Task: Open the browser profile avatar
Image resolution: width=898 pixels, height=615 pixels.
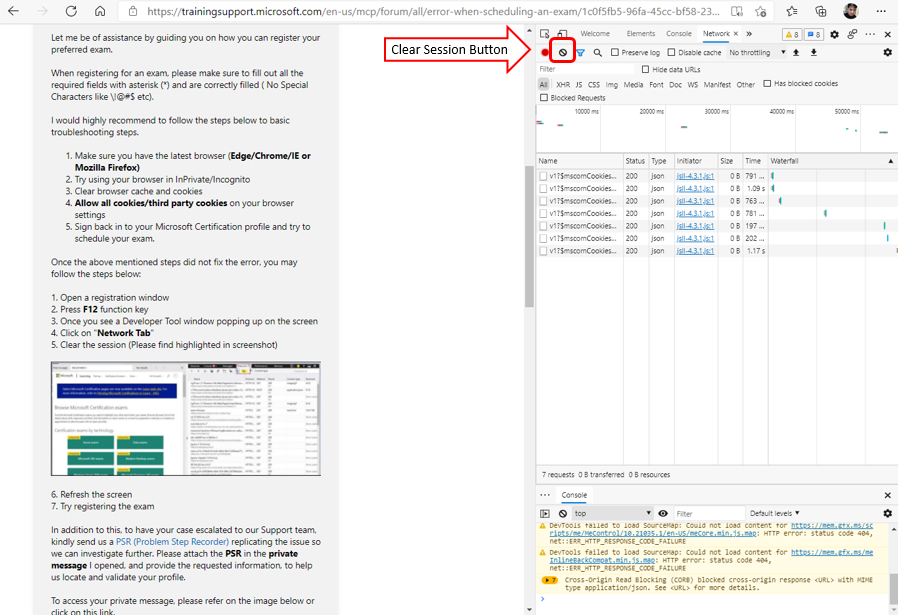Action: click(x=851, y=11)
